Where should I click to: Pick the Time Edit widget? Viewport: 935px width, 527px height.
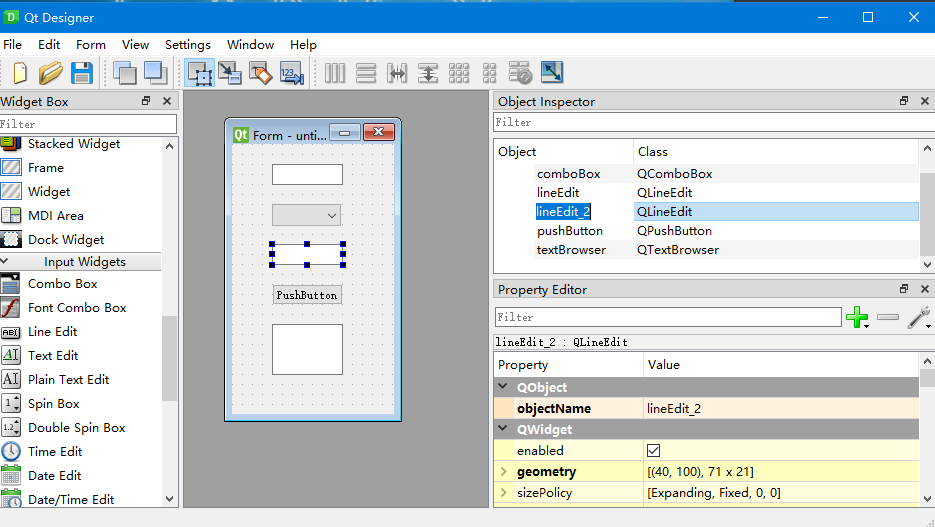tap(55, 451)
